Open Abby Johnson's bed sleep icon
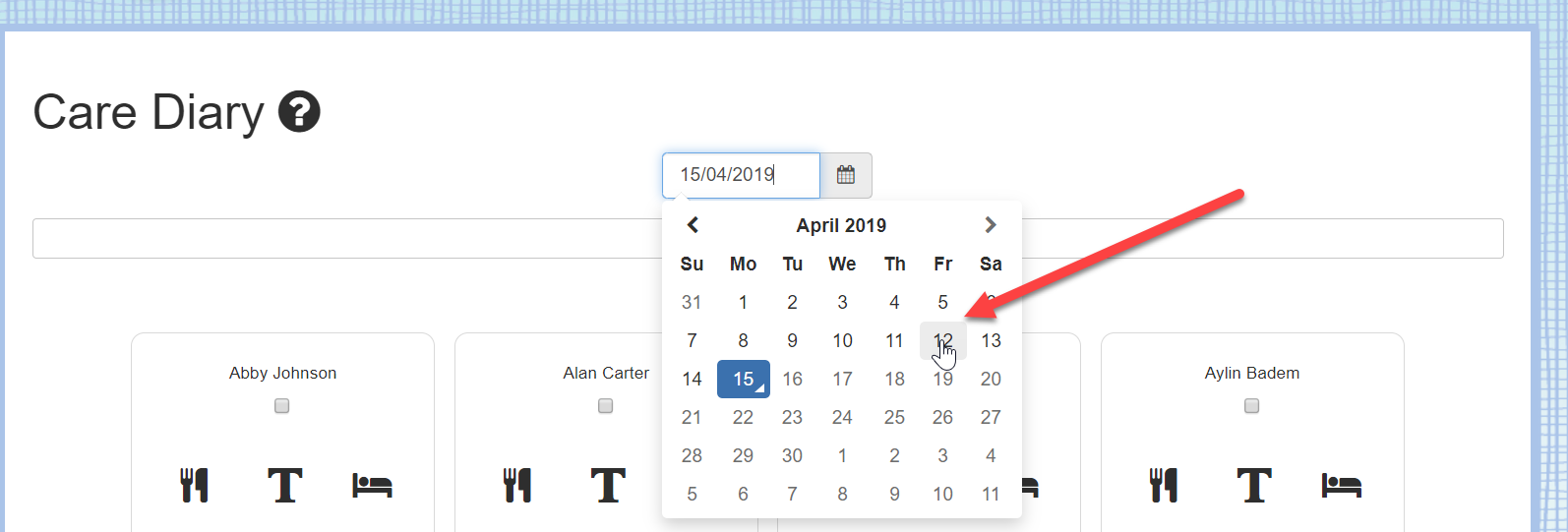Viewport: 1568px width, 532px height. click(373, 485)
